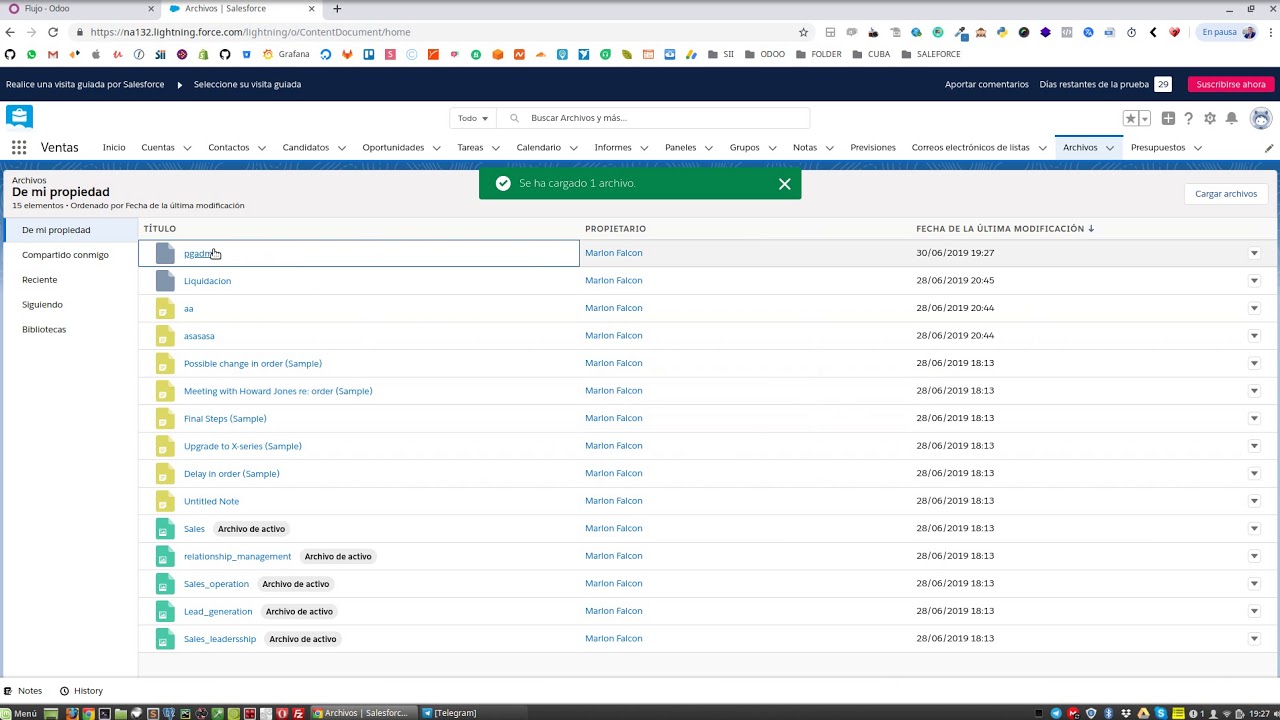Open the global actions plus icon
The height and width of the screenshot is (720, 1280).
(x=1168, y=118)
